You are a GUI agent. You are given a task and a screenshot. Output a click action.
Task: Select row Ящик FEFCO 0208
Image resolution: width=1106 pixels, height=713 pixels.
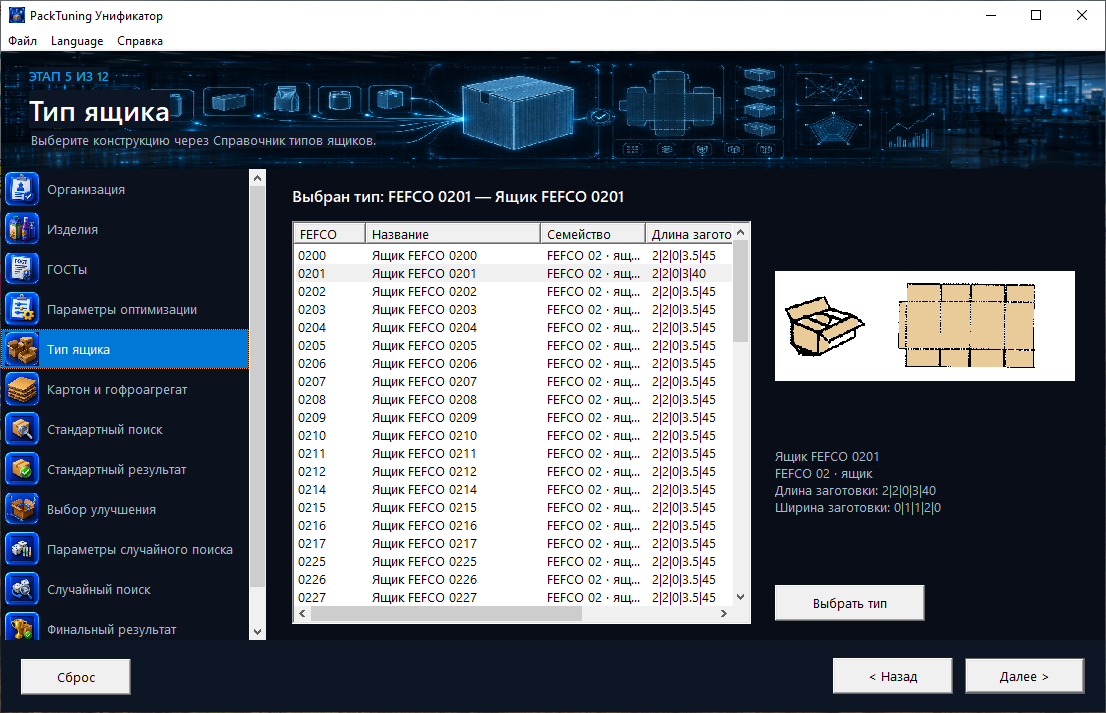pos(513,399)
